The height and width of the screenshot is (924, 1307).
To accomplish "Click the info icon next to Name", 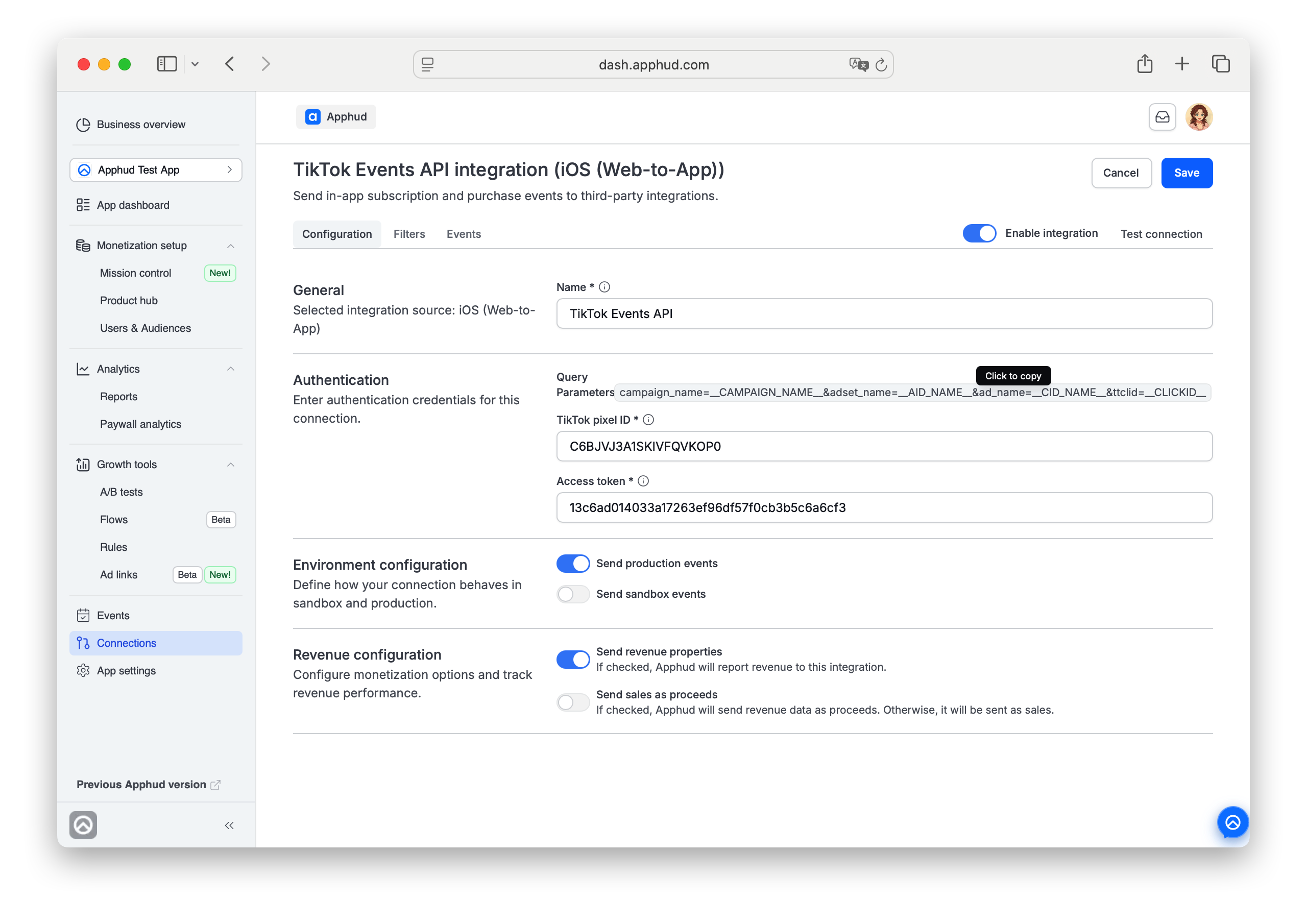I will pos(604,287).
